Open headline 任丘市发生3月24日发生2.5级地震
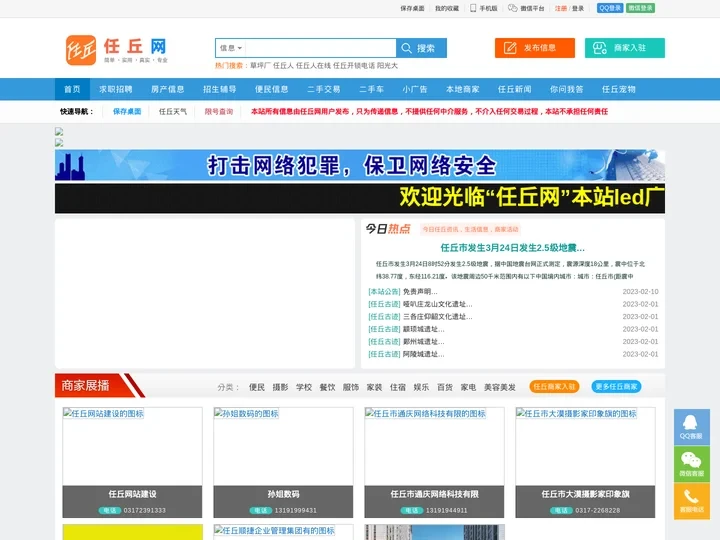 click(x=512, y=248)
